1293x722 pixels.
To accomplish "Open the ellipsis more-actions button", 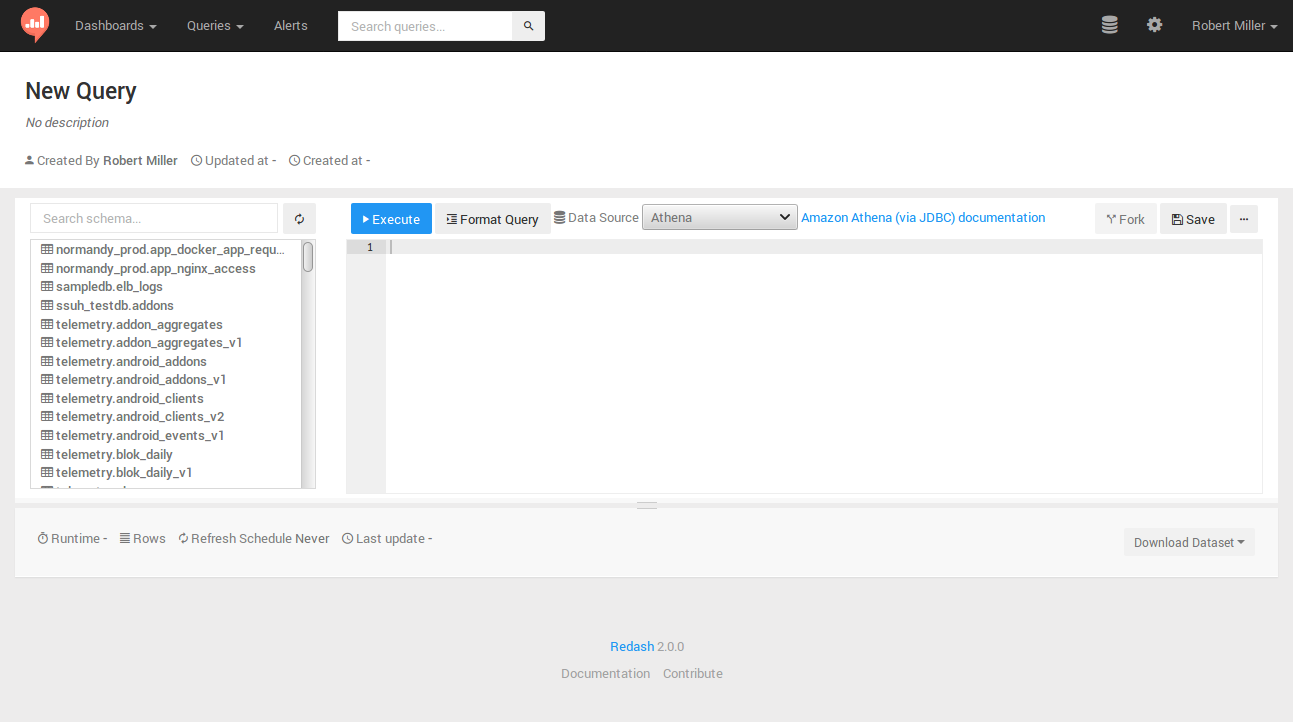I will tap(1243, 218).
